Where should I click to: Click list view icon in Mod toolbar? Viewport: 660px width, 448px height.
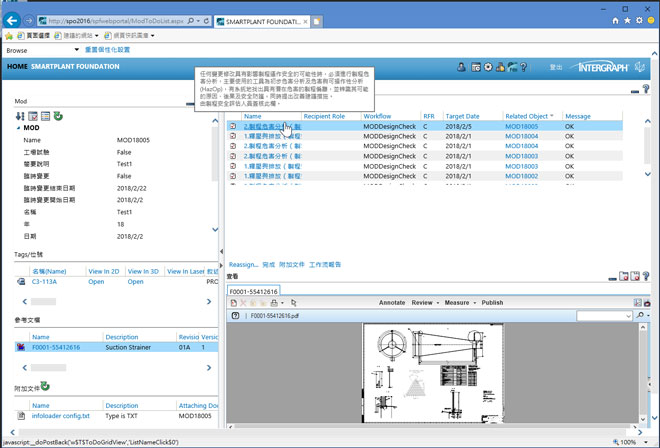(x=45, y=116)
